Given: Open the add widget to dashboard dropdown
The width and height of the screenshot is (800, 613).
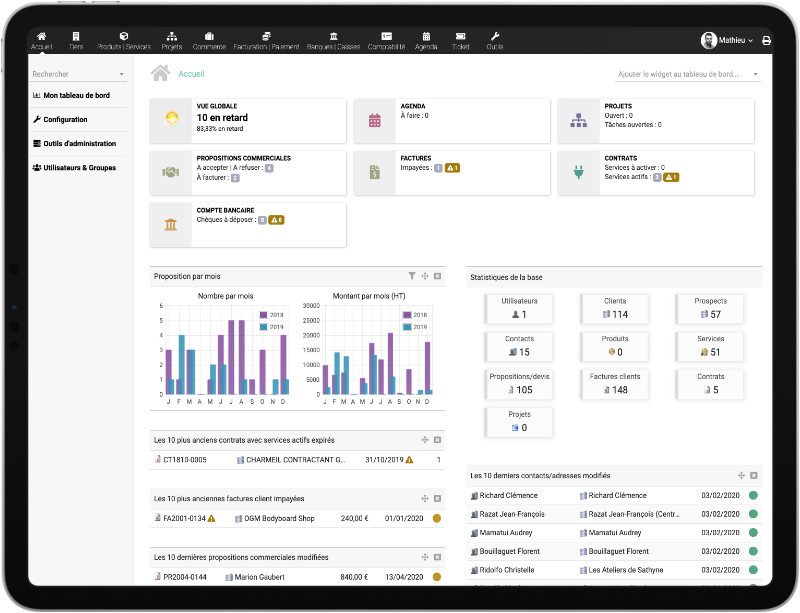Looking at the screenshot, I should [x=688, y=75].
